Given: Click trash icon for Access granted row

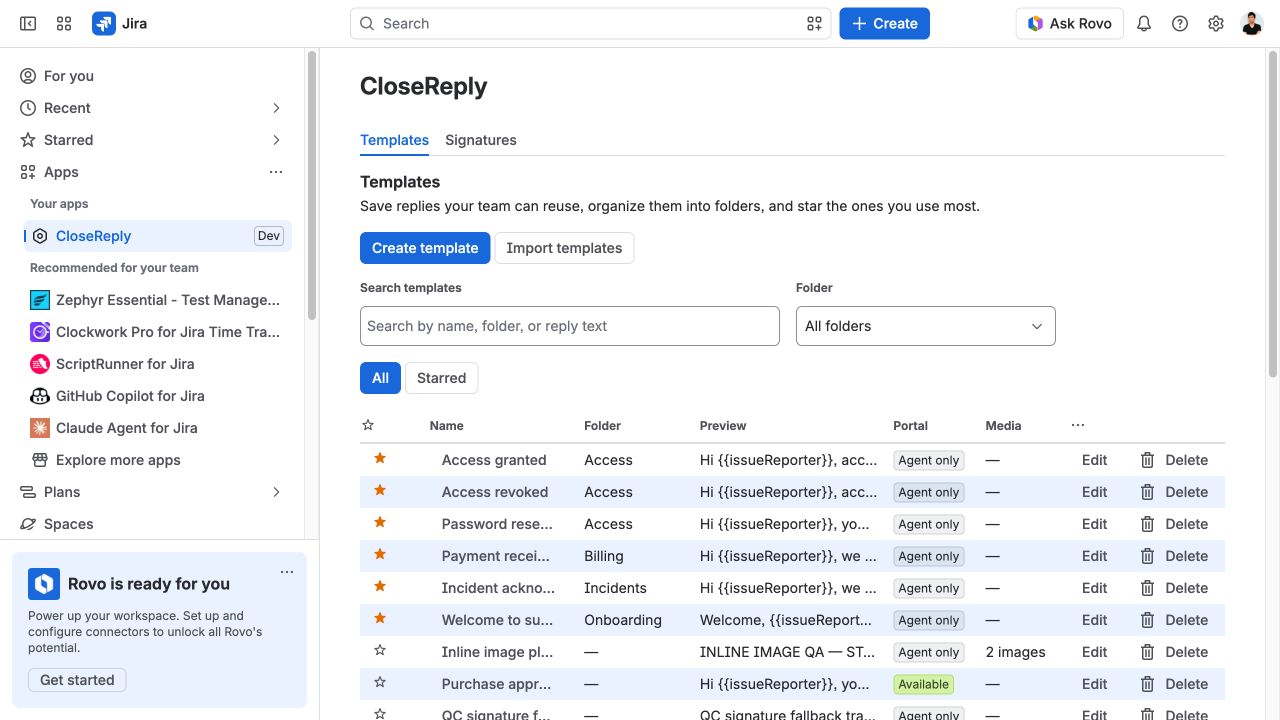Looking at the screenshot, I should 1147,460.
